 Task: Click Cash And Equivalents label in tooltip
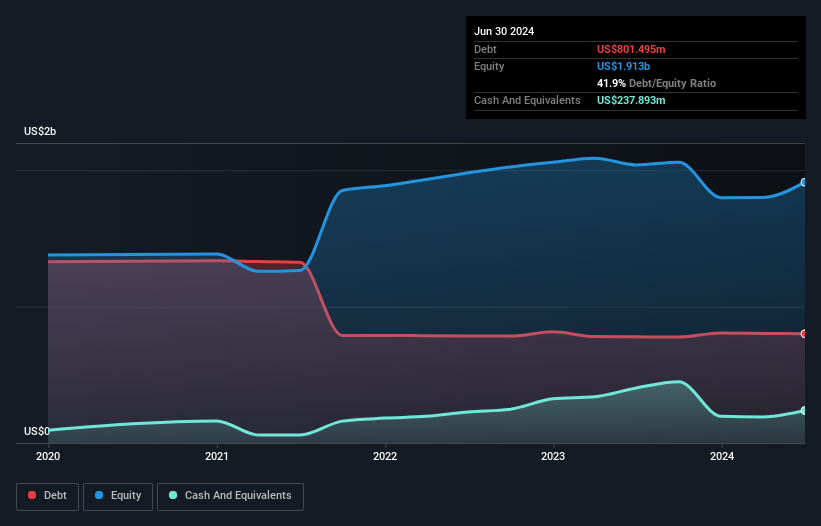527,100
